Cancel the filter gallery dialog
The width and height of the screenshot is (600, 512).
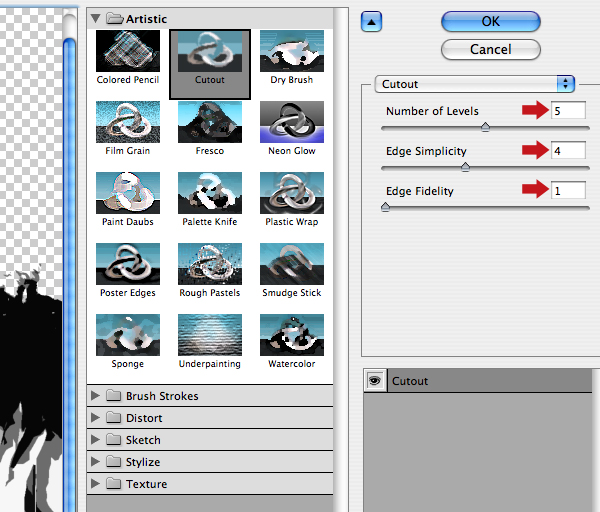click(491, 49)
